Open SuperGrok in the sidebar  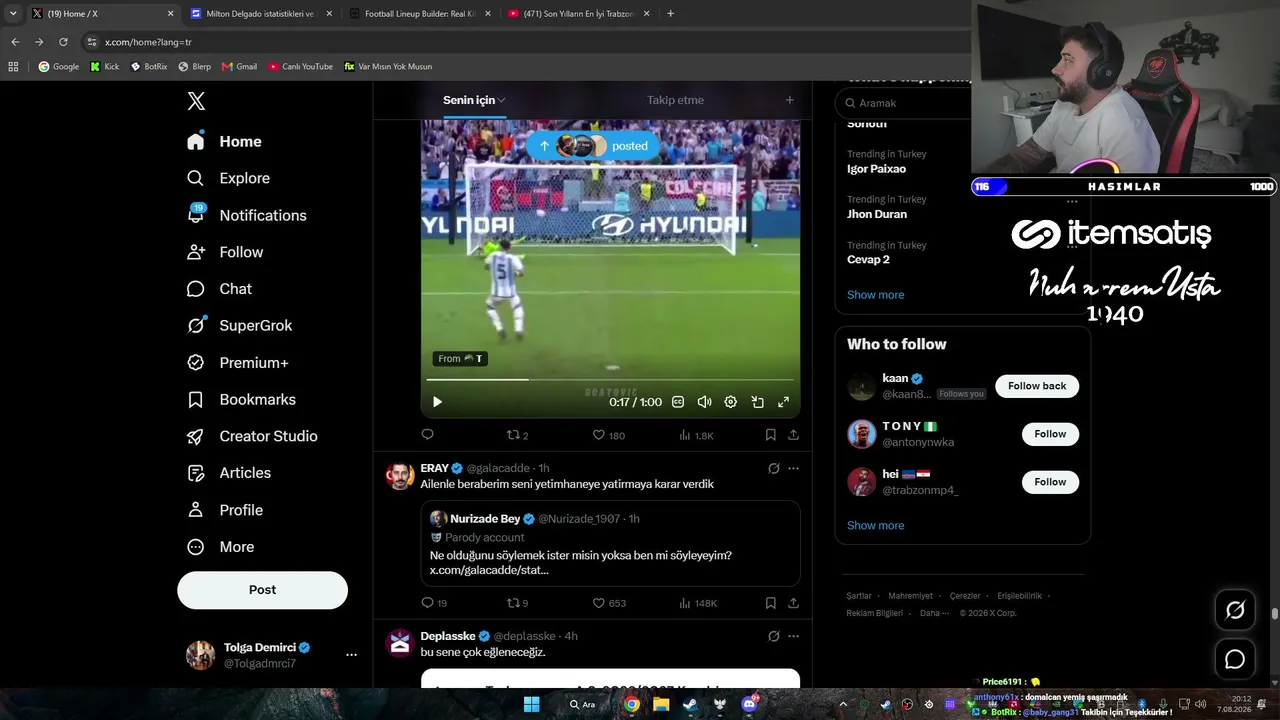(240, 326)
